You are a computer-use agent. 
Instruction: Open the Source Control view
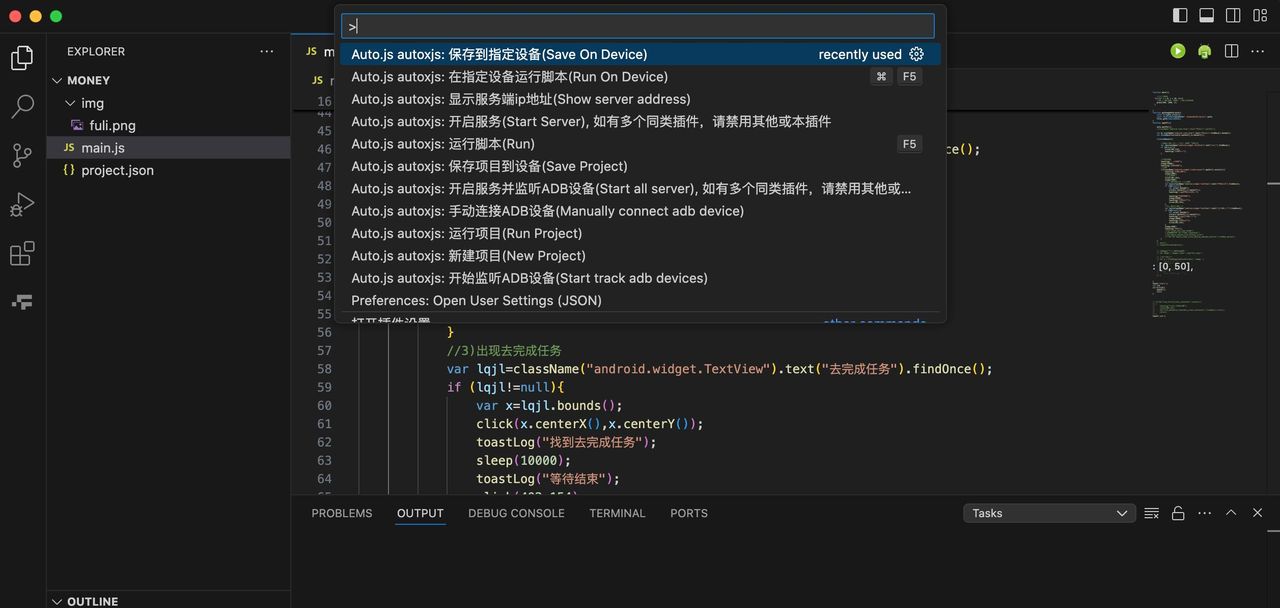tap(22, 155)
